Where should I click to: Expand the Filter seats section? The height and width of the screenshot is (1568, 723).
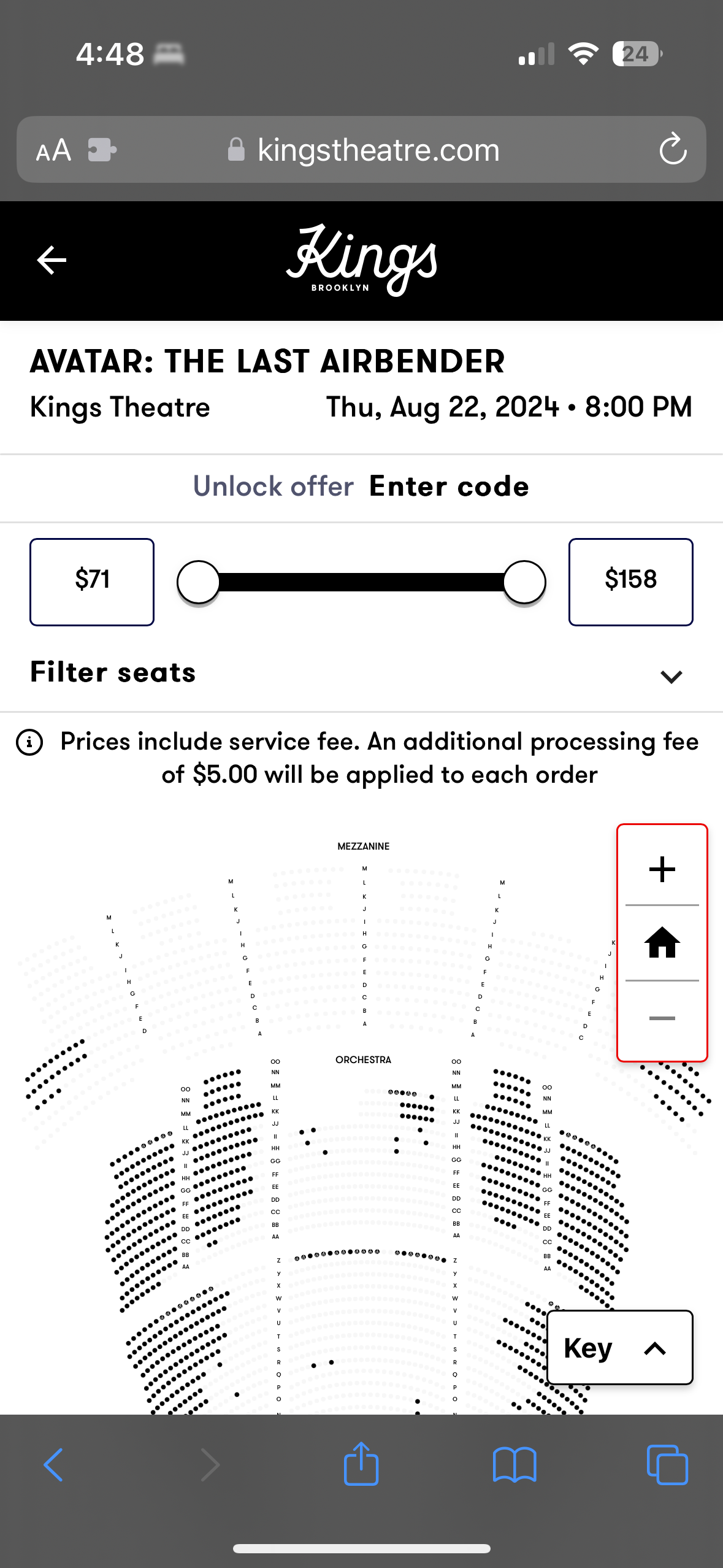click(671, 676)
